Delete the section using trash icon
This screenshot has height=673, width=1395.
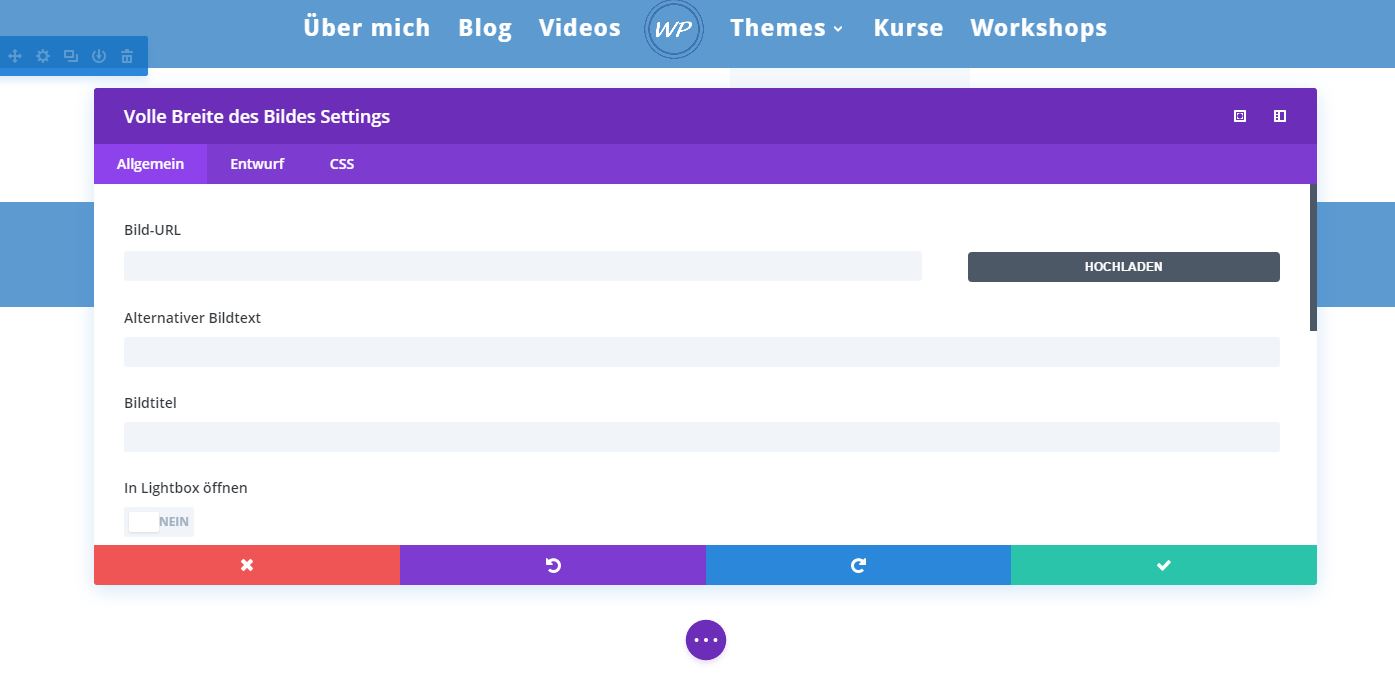click(x=127, y=57)
